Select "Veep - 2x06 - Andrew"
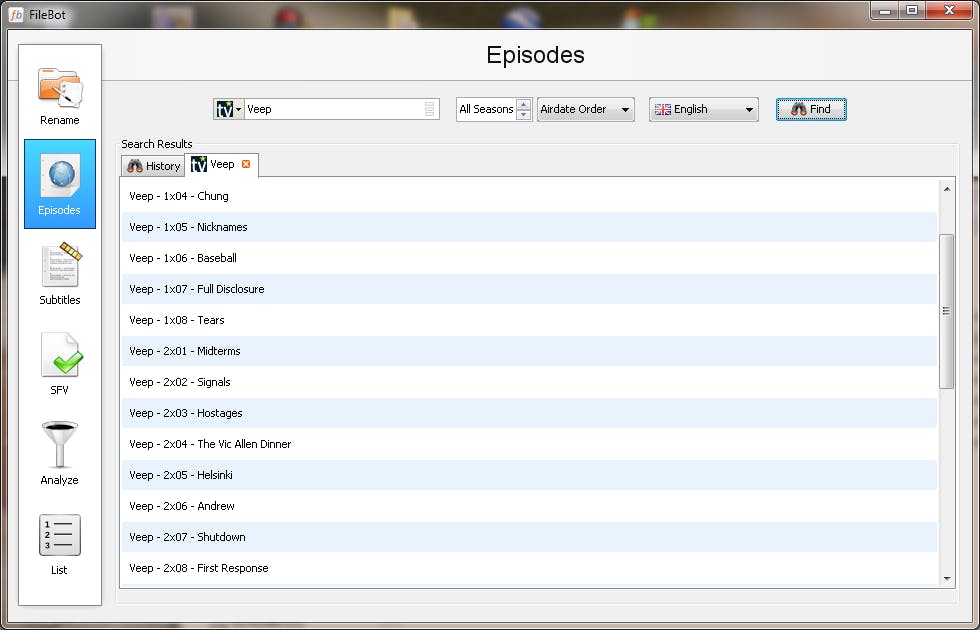This screenshot has width=980, height=630. tap(529, 506)
